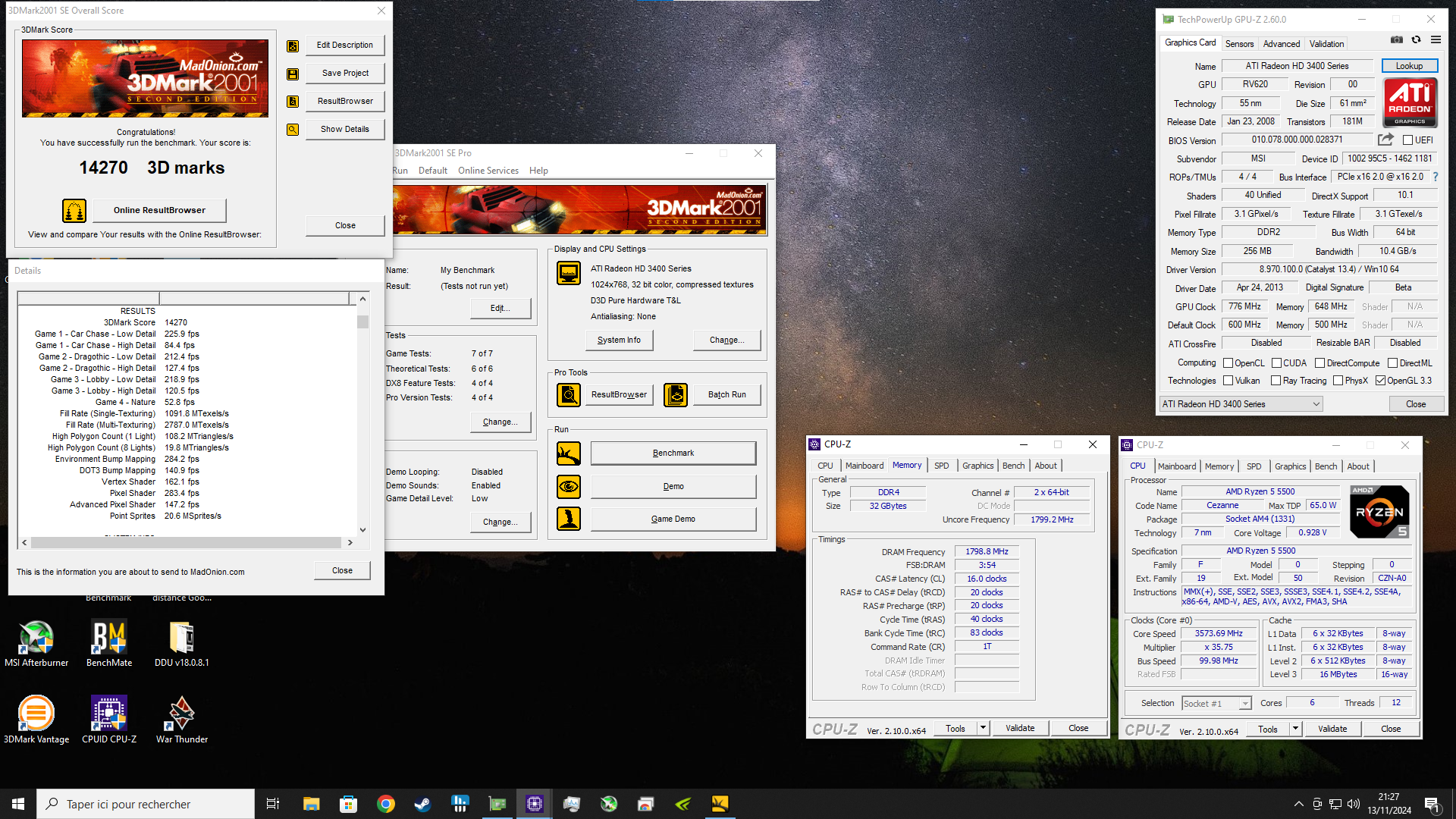Select SPD tab in Memory CPU-Z window
The image size is (1456, 819).
(941, 466)
